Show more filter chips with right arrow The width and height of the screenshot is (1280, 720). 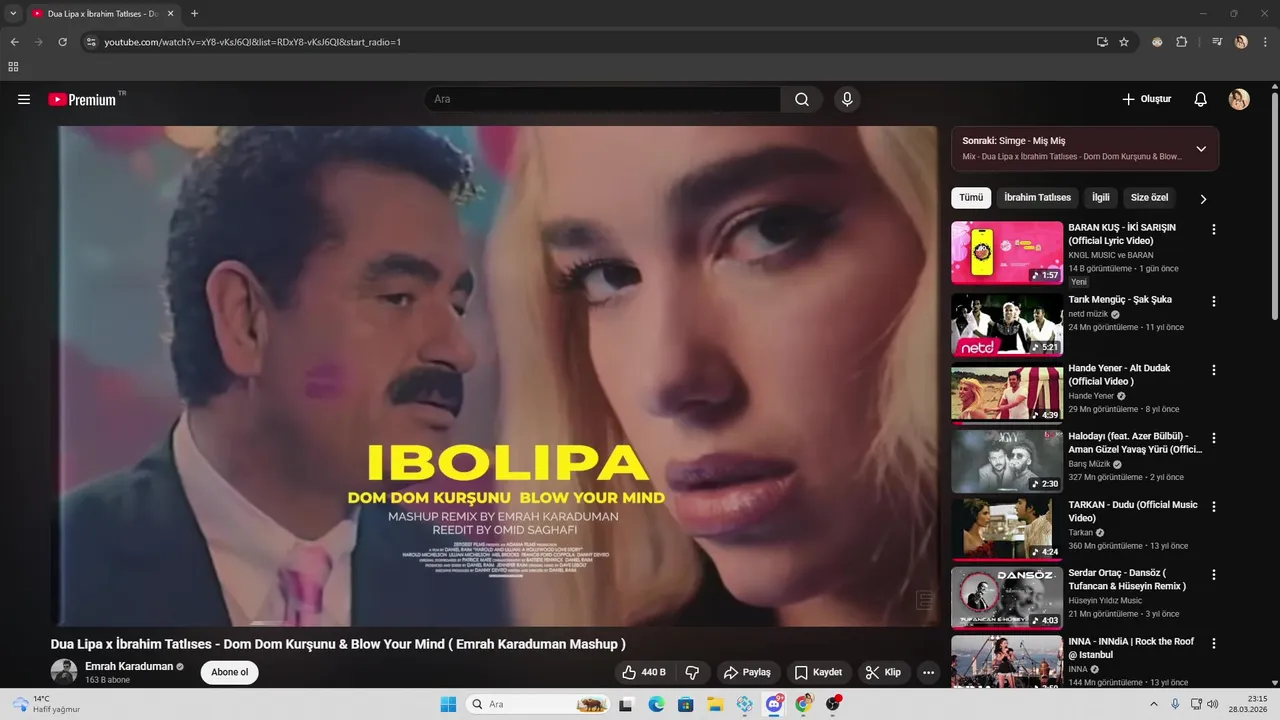pyautogui.click(x=1203, y=199)
